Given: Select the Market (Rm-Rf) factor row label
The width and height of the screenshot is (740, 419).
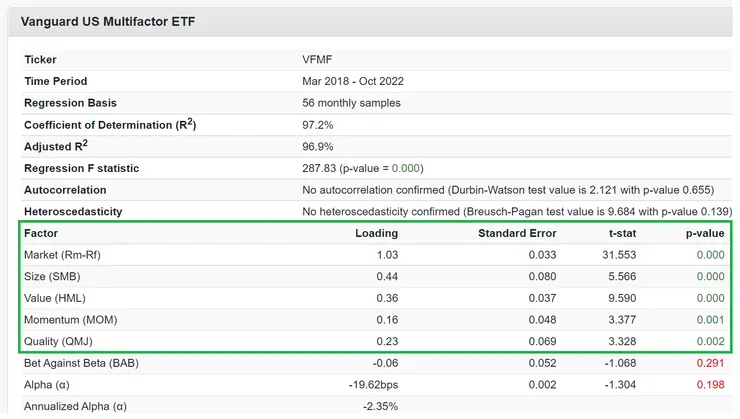Looking at the screenshot, I should [x=61, y=255].
